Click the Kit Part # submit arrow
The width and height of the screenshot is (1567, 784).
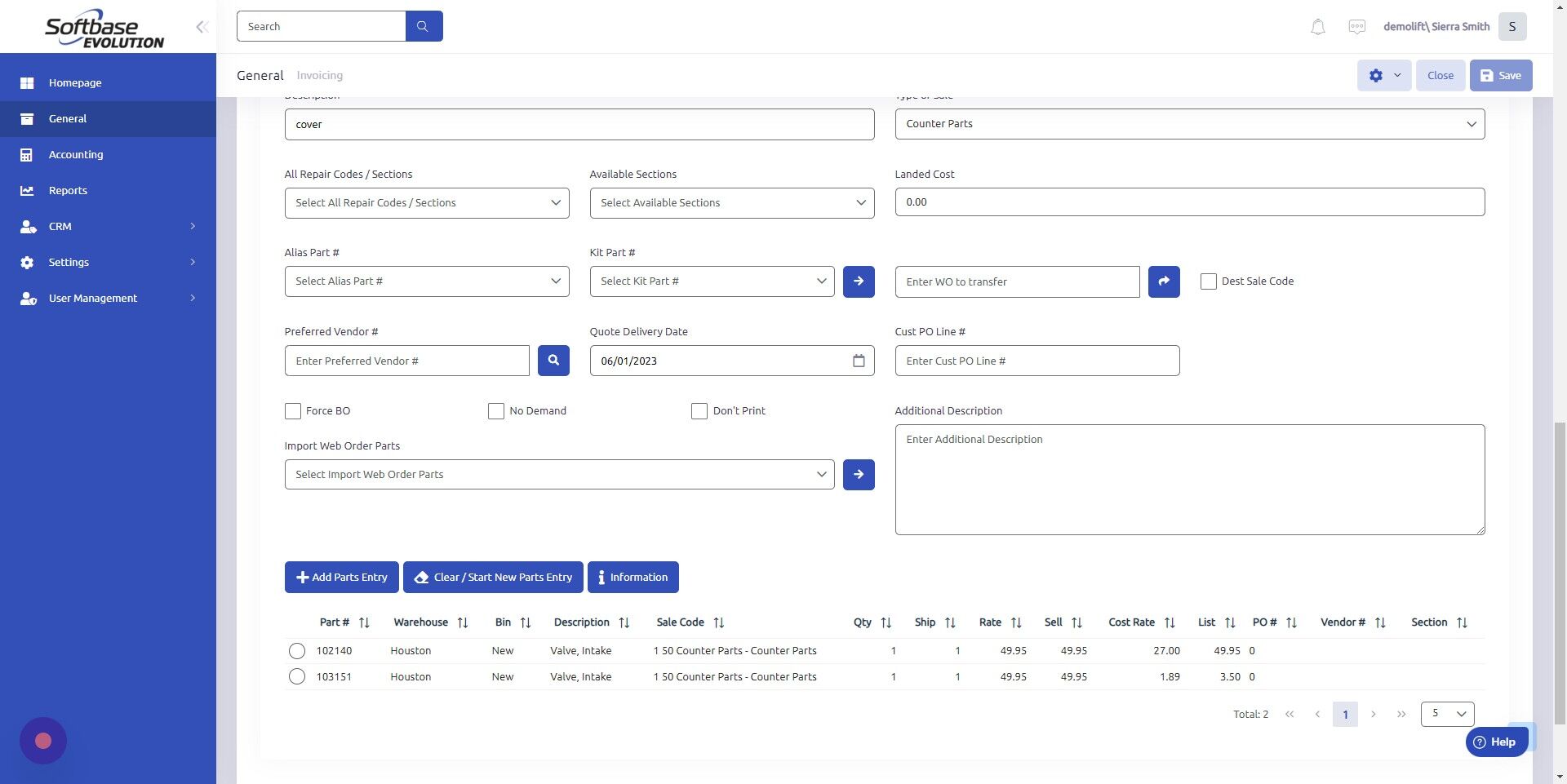coord(858,281)
